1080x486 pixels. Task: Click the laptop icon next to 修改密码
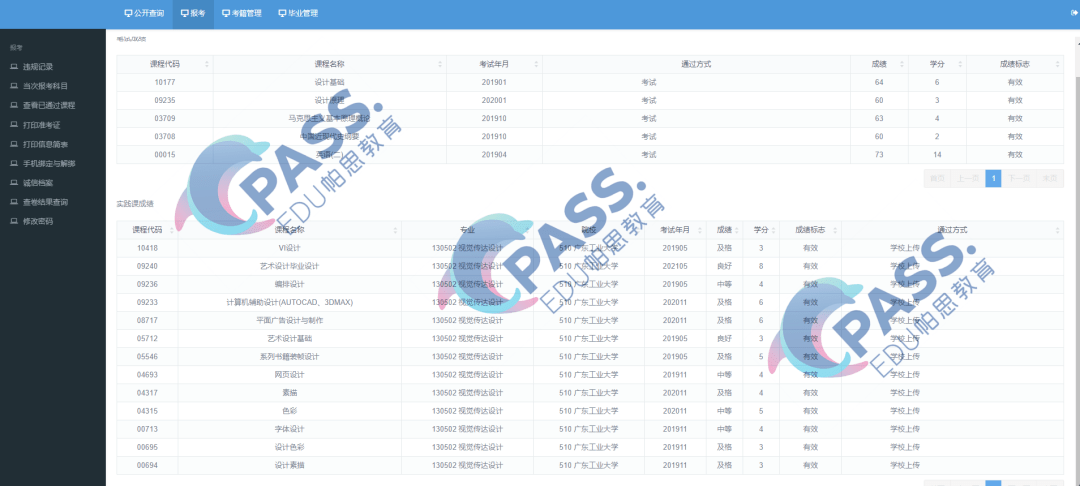(14, 221)
